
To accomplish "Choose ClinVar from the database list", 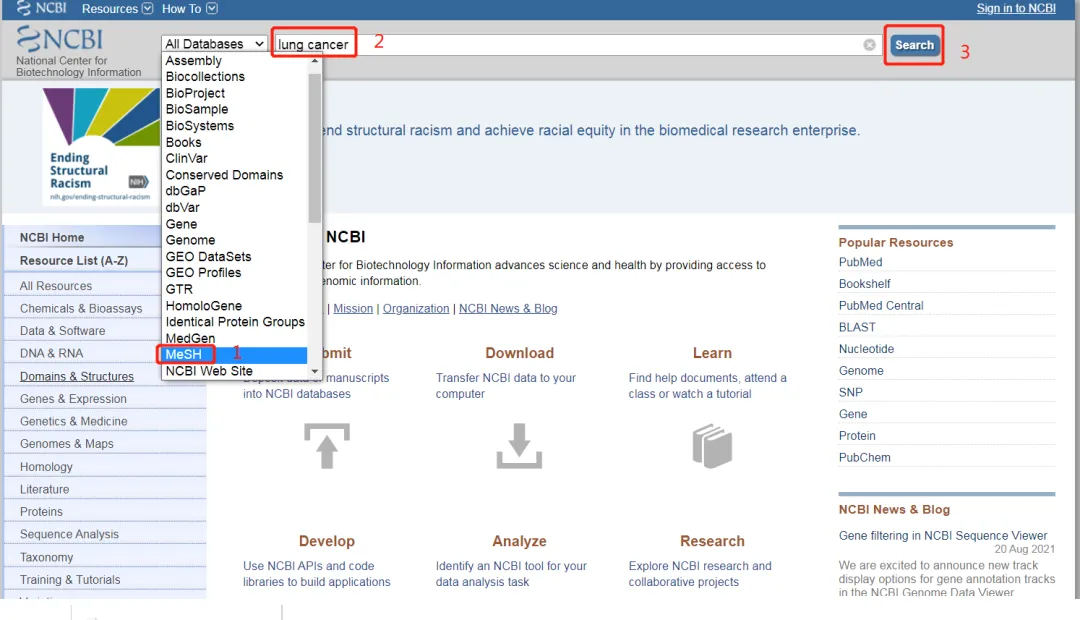I will 234,158.
